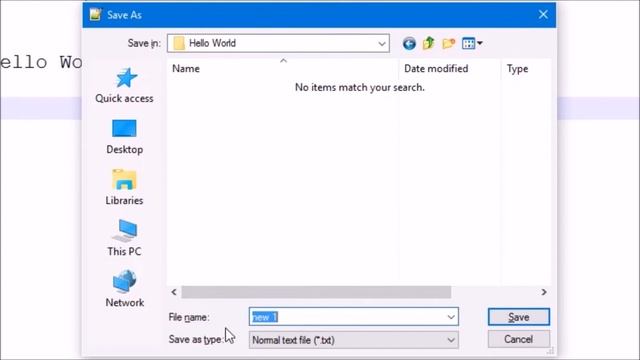640x360 pixels.
Task: Close the Save As dialog
Action: coord(543,15)
